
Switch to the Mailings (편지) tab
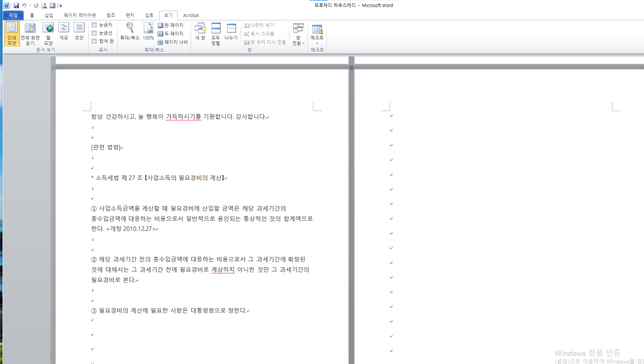[130, 15]
